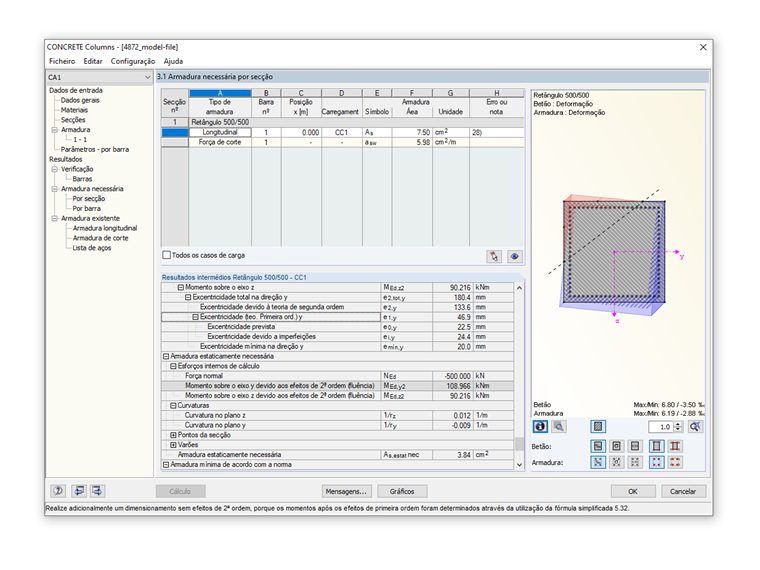This screenshot has height=570, width=760.
Task: Toggle the section hatching display icon
Action: [x=598, y=427]
